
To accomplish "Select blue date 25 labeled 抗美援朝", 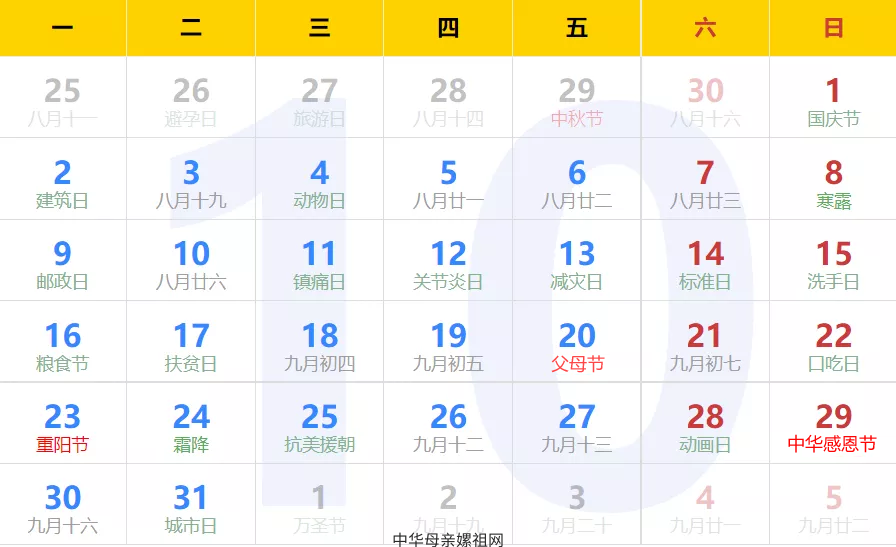I will tap(319, 424).
